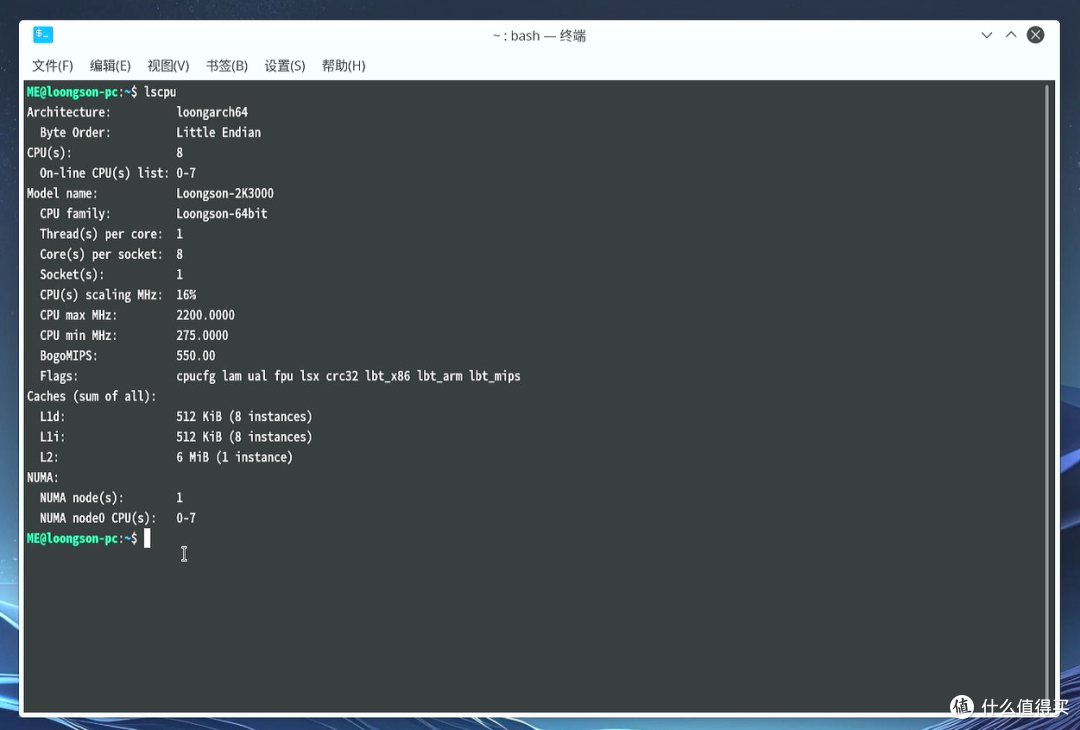
Task: Click the Loongson-64bit CPU family value
Action: coord(221,213)
